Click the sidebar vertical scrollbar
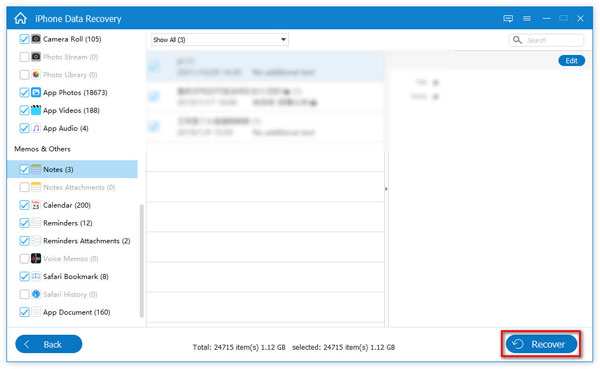This screenshot has width=600, height=369. click(x=142, y=261)
